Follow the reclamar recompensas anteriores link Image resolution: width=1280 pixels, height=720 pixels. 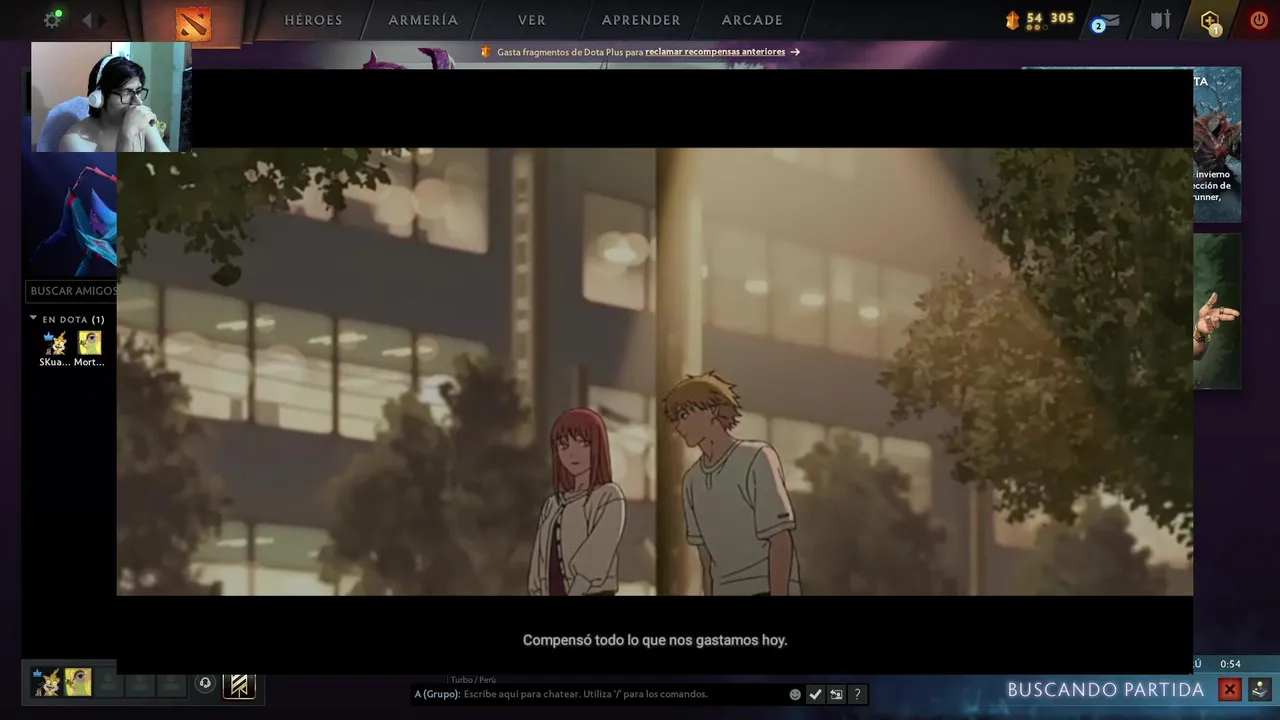pos(715,52)
